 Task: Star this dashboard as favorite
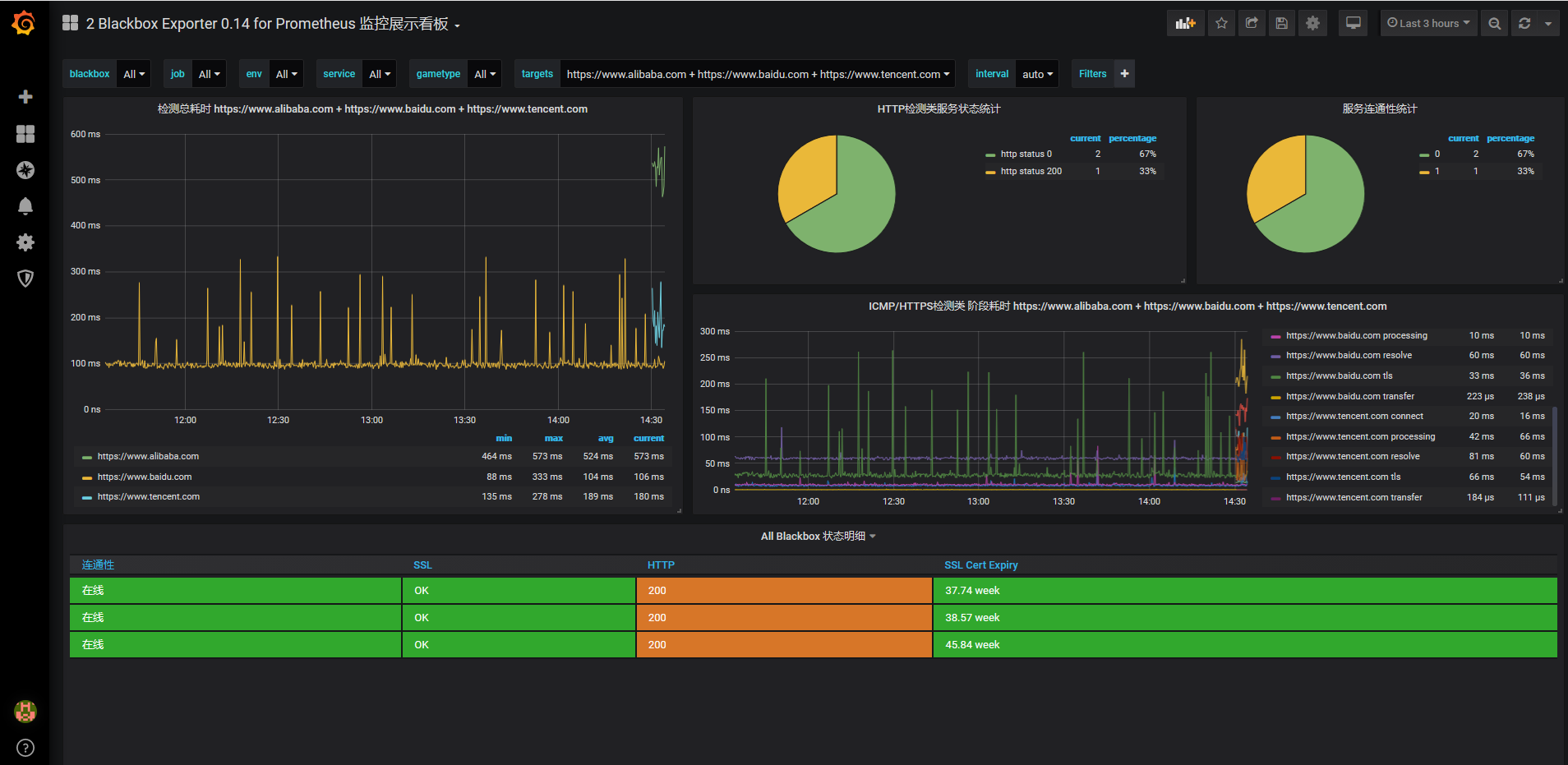(x=1222, y=23)
